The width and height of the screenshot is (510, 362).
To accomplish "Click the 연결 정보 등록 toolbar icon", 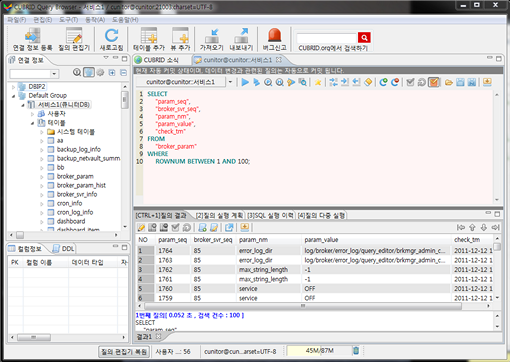I will [x=32, y=36].
